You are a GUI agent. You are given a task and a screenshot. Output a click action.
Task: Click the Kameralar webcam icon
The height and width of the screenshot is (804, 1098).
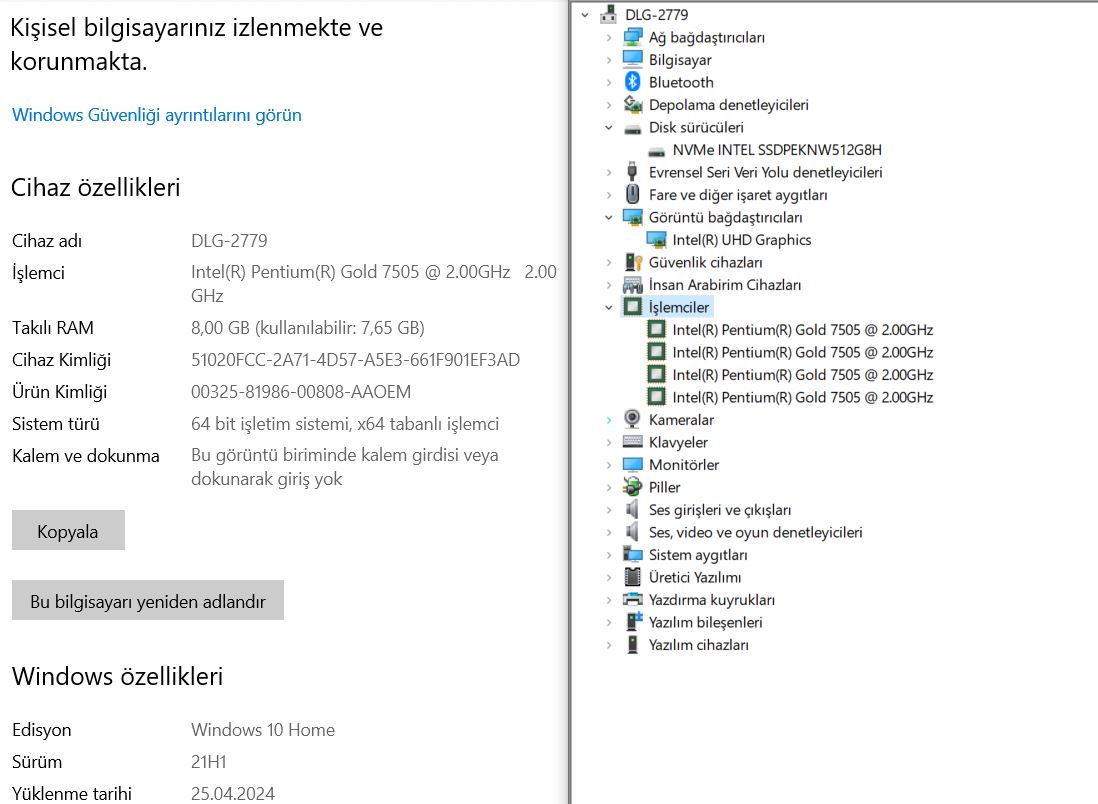pos(632,420)
